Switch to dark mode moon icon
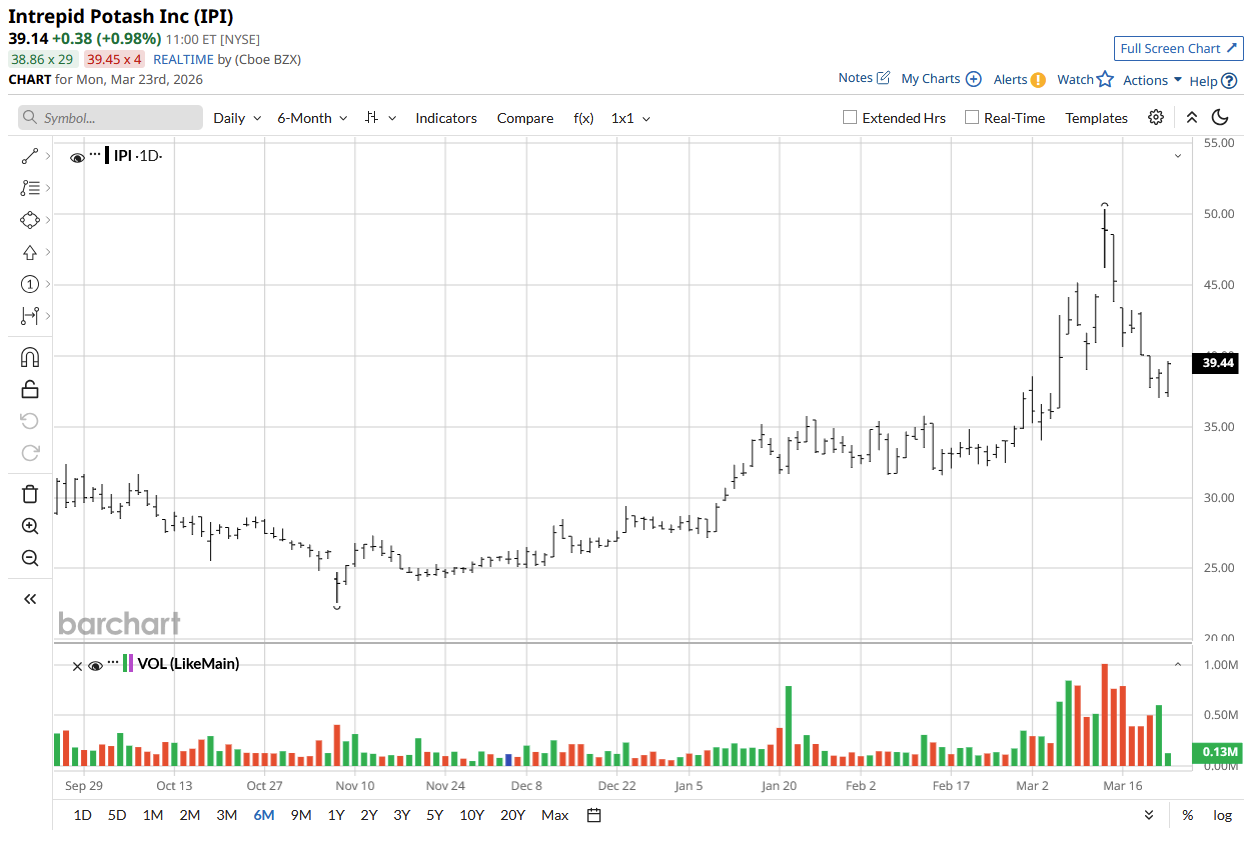1256x846 pixels. 1220,117
